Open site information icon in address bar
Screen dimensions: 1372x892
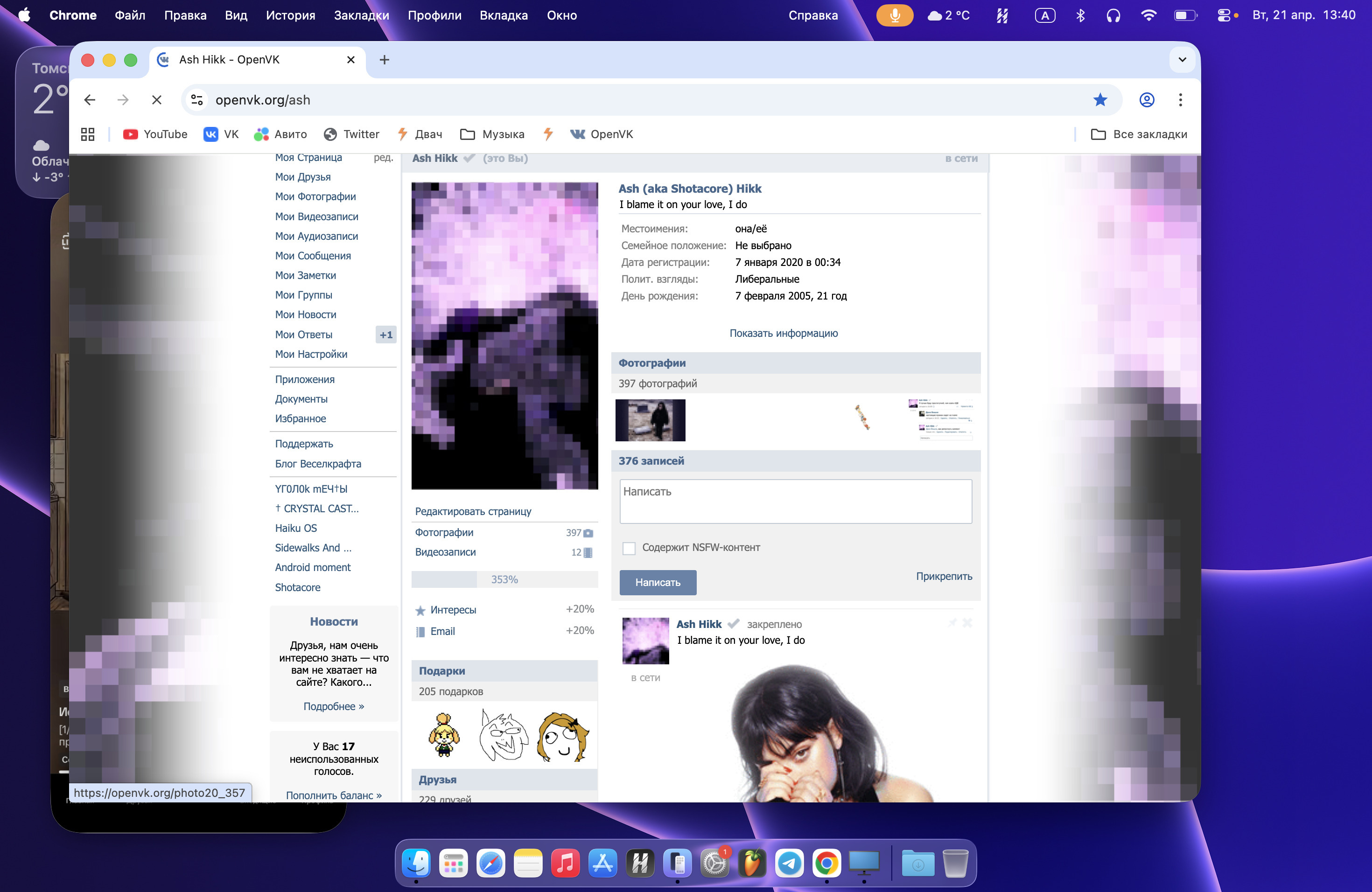(x=197, y=100)
